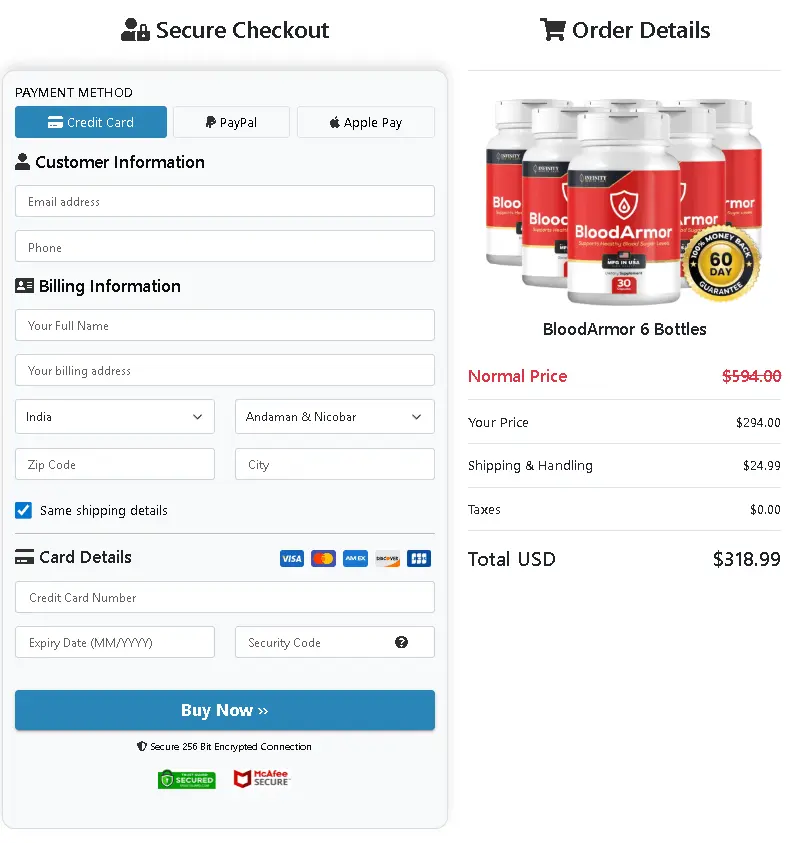This screenshot has width=805, height=843.
Task: Click the Email address input field
Action: point(224,201)
